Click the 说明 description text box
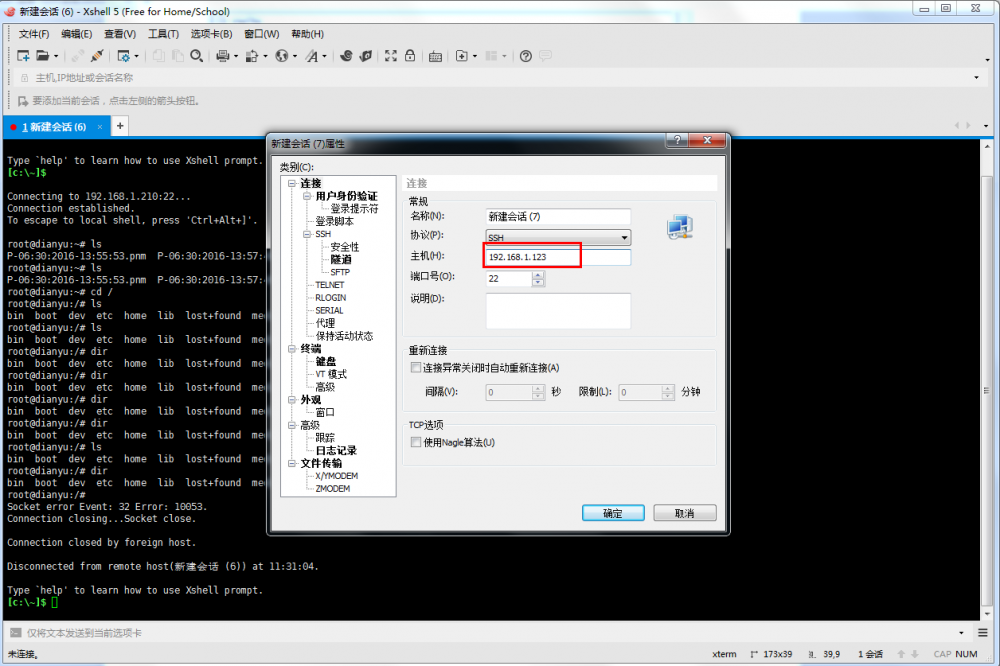 [x=558, y=311]
